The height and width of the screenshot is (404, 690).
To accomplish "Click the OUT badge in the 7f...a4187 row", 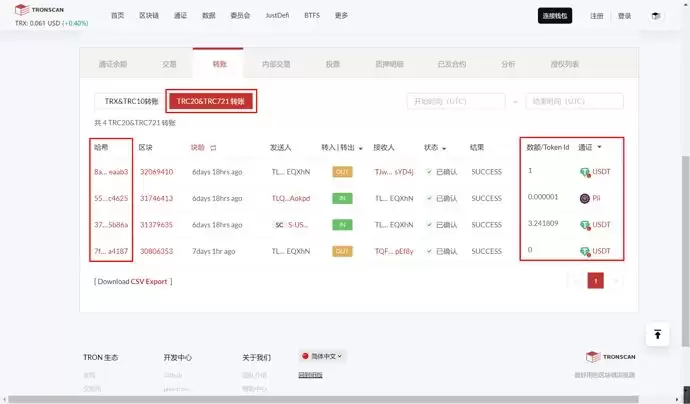I will (342, 251).
